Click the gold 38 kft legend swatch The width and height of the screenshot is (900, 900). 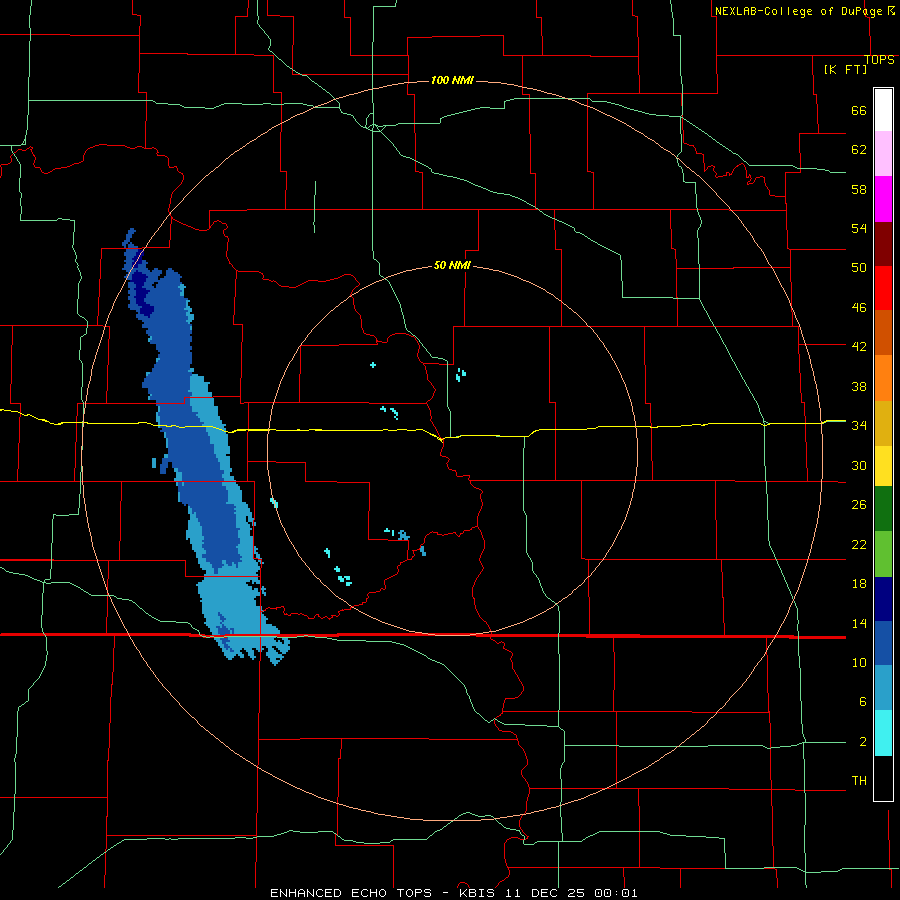(x=883, y=423)
